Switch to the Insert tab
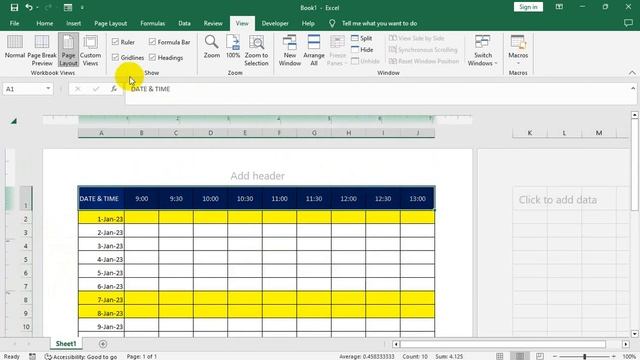This screenshot has height=360, width=640. click(x=73, y=23)
